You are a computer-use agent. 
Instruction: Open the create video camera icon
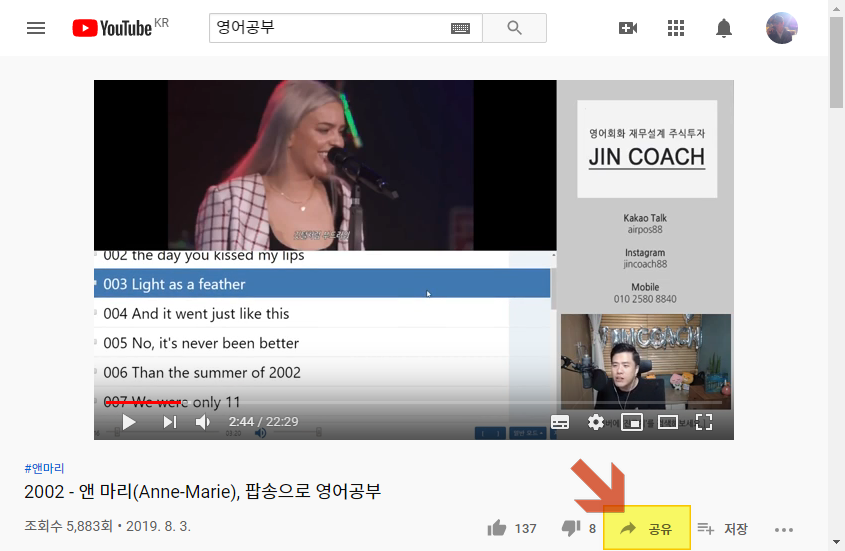(x=628, y=28)
